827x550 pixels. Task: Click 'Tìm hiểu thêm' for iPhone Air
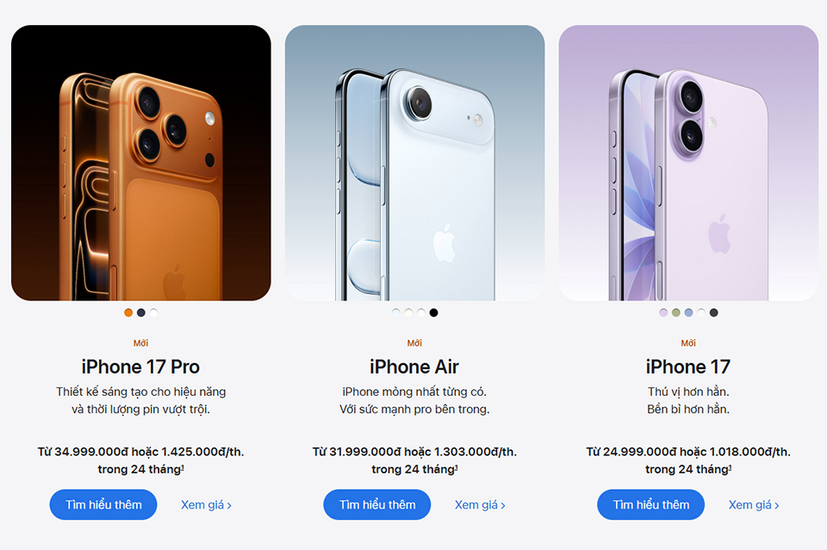coord(377,505)
